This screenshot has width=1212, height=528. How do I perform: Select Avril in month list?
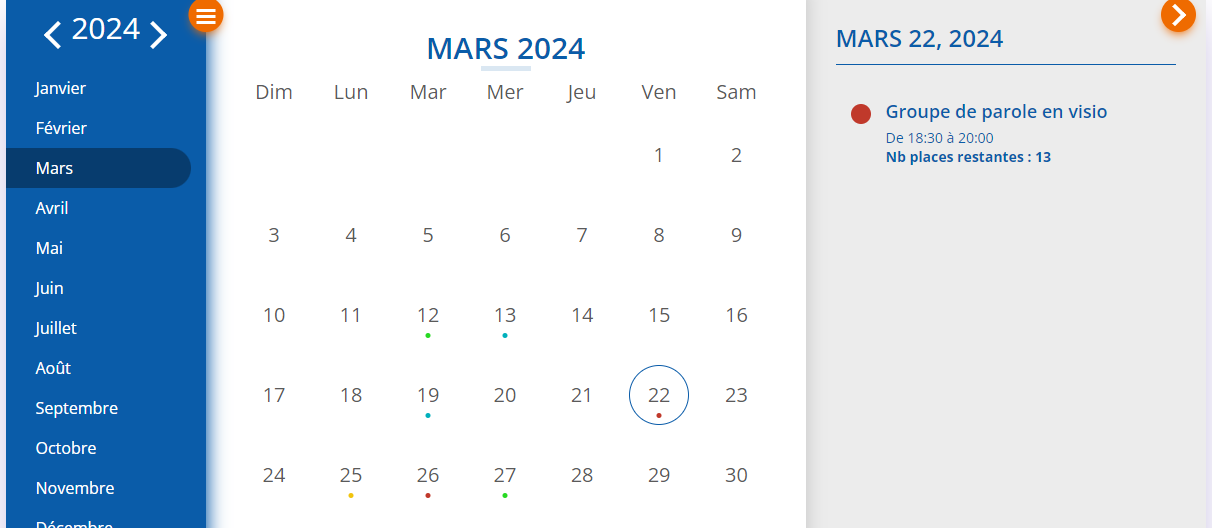[x=52, y=208]
